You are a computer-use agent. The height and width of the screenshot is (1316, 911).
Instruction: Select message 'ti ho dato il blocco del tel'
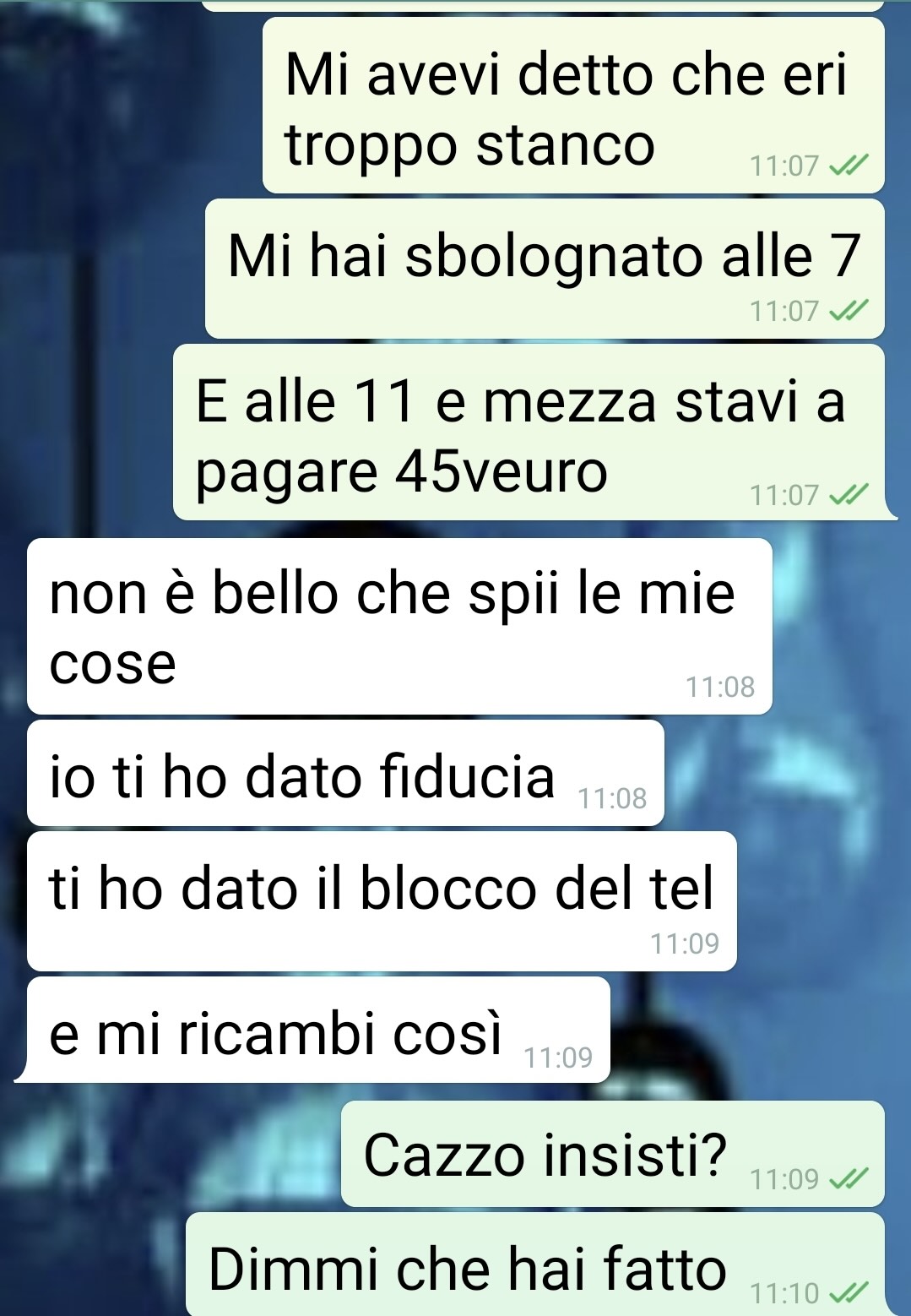[x=382, y=901]
